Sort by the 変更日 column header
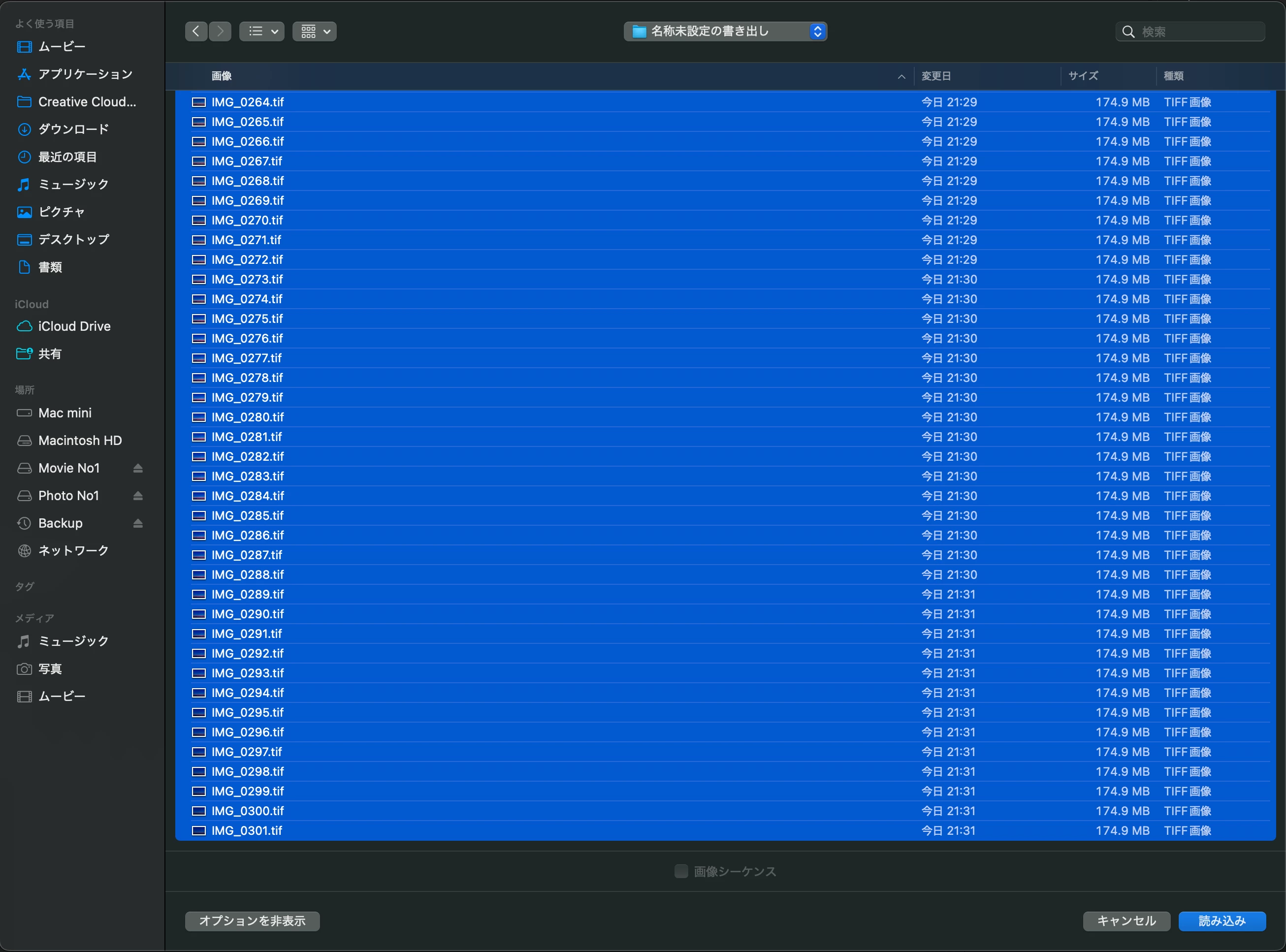Viewport: 1286px width, 952px height. (936, 76)
